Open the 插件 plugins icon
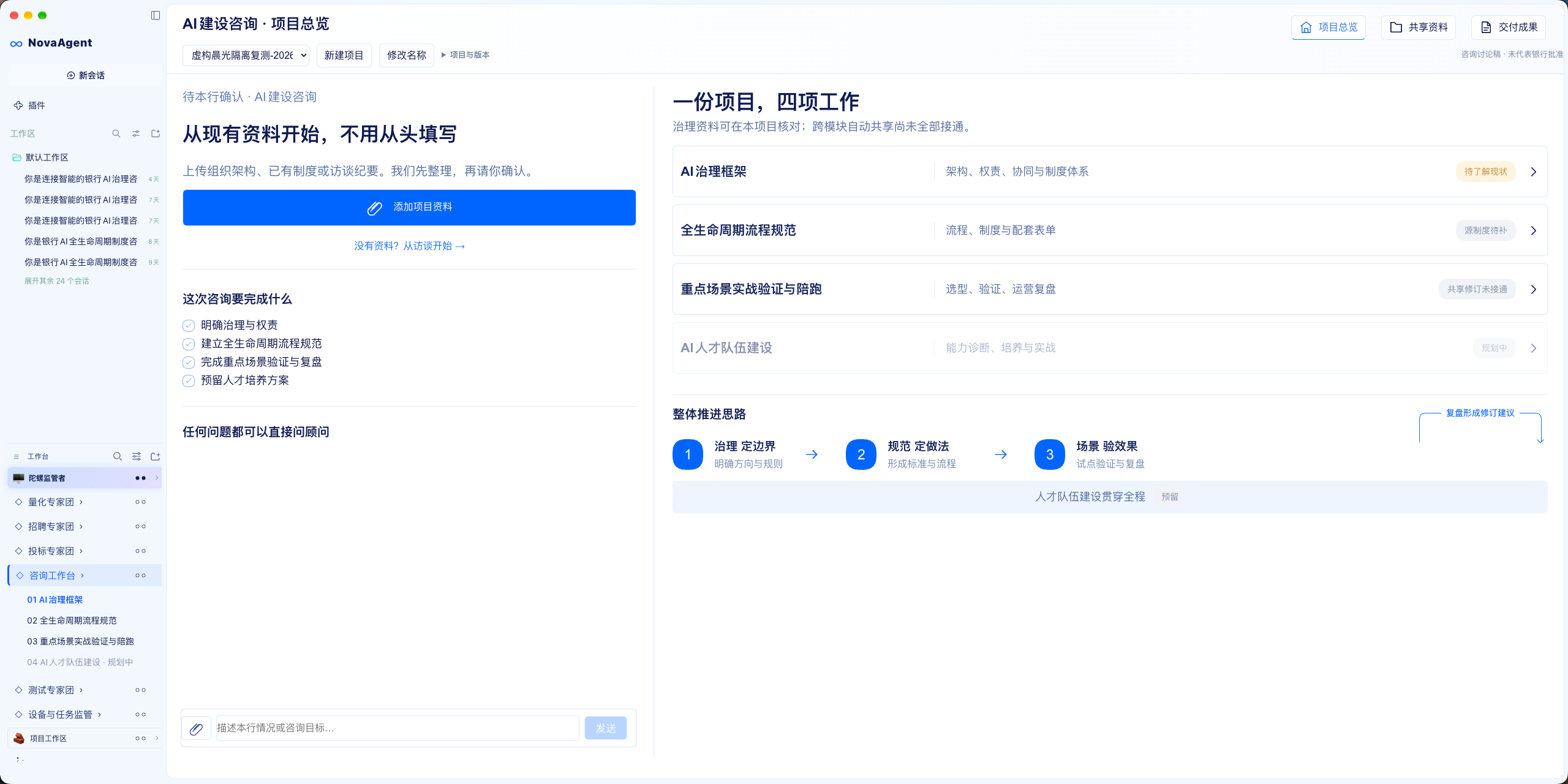The height and width of the screenshot is (784, 1568). 18,105
